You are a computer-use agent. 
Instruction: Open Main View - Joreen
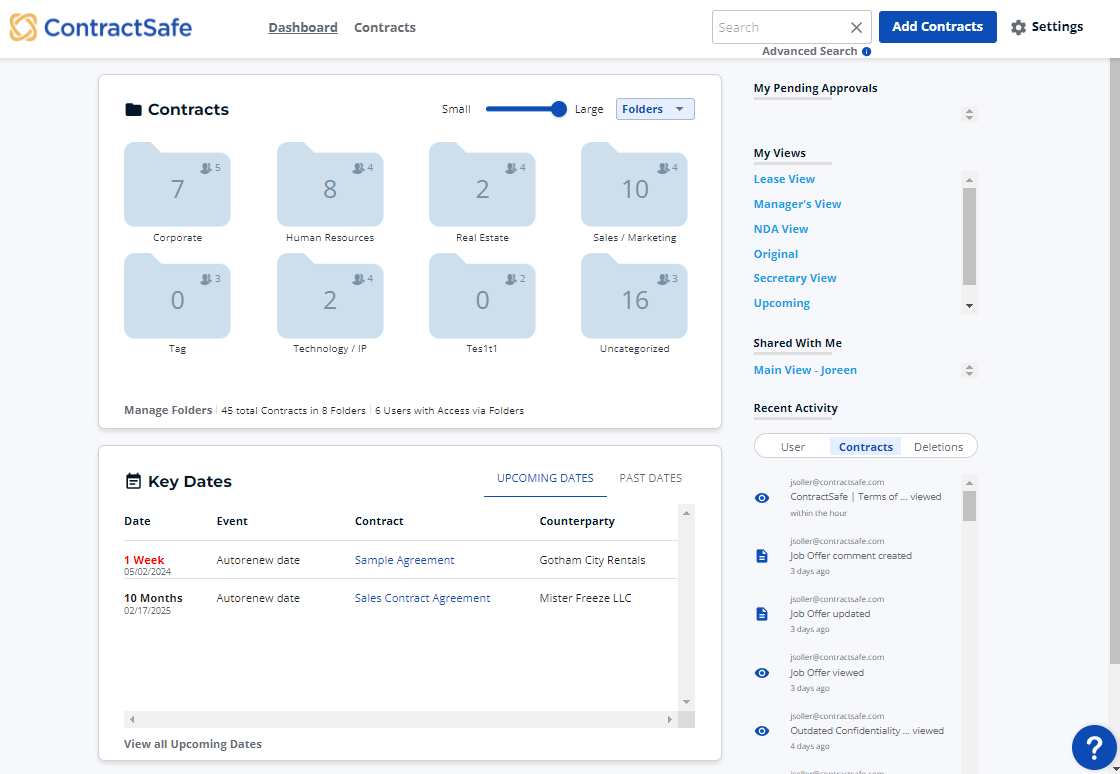coord(805,371)
